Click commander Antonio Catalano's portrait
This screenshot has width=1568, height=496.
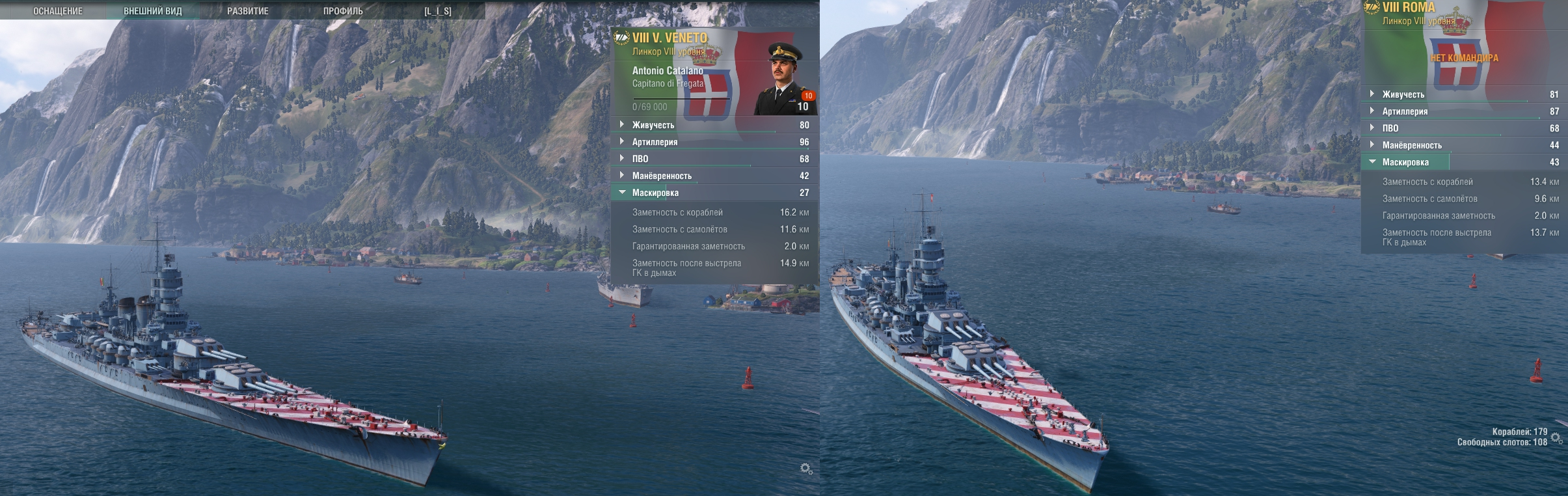pyautogui.click(x=785, y=78)
